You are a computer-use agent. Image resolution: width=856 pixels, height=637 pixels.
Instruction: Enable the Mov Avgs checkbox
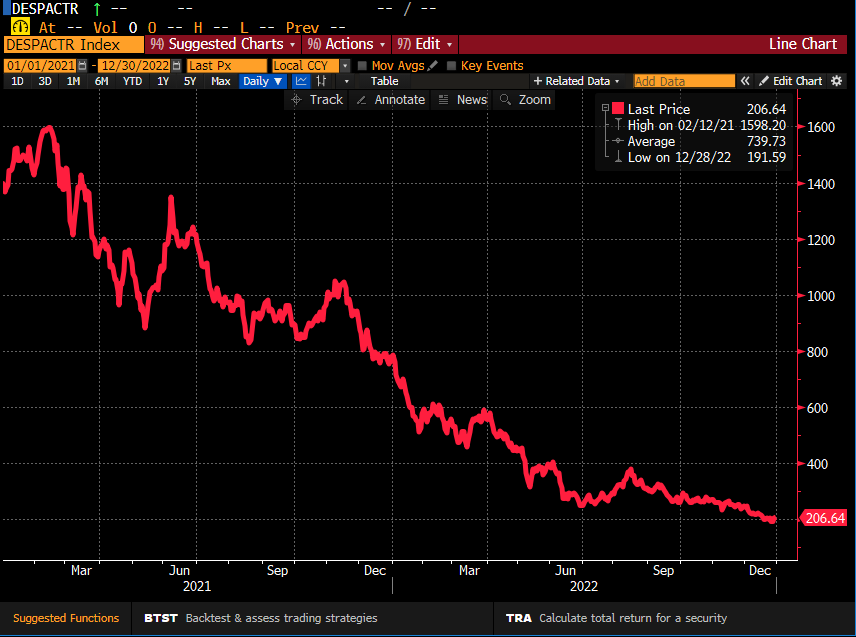pos(361,66)
